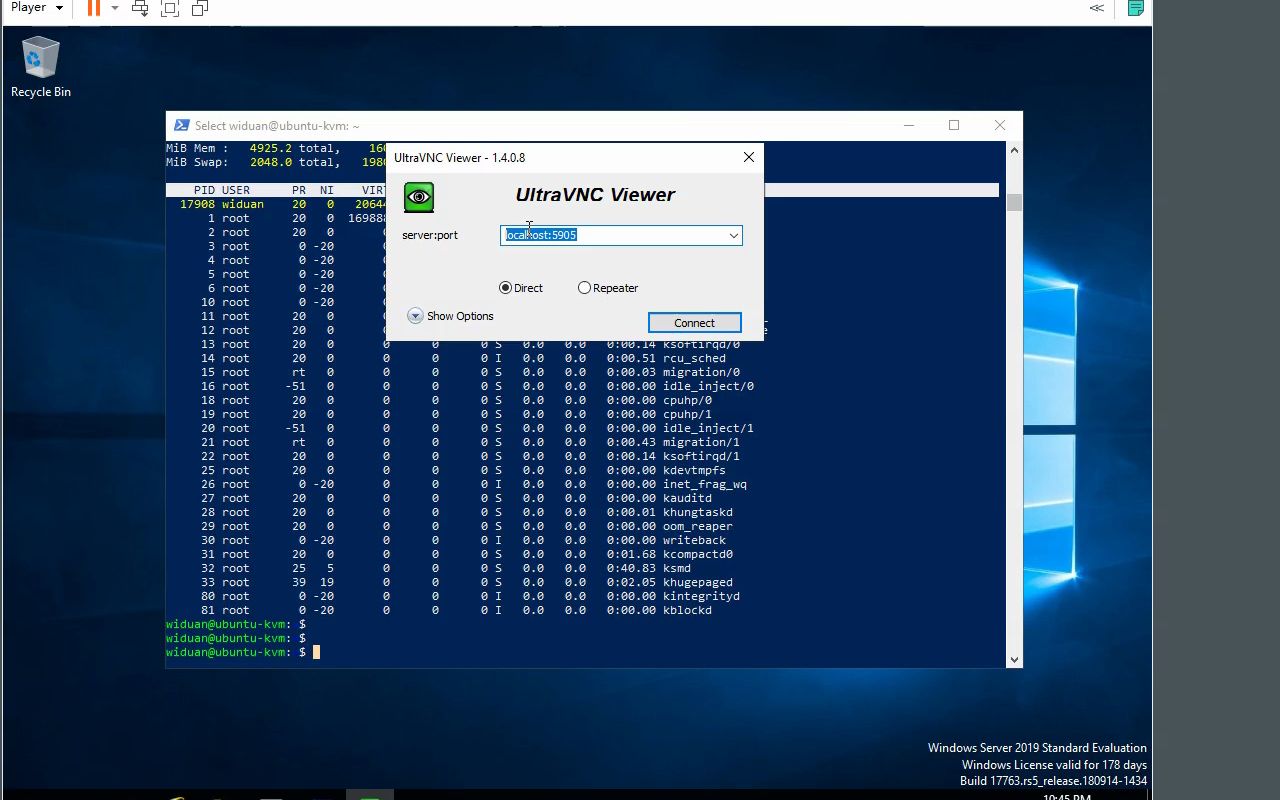Collapse the toolbar with the double-chevron icon
Screen dimensions: 1280x800
coord(1097,8)
